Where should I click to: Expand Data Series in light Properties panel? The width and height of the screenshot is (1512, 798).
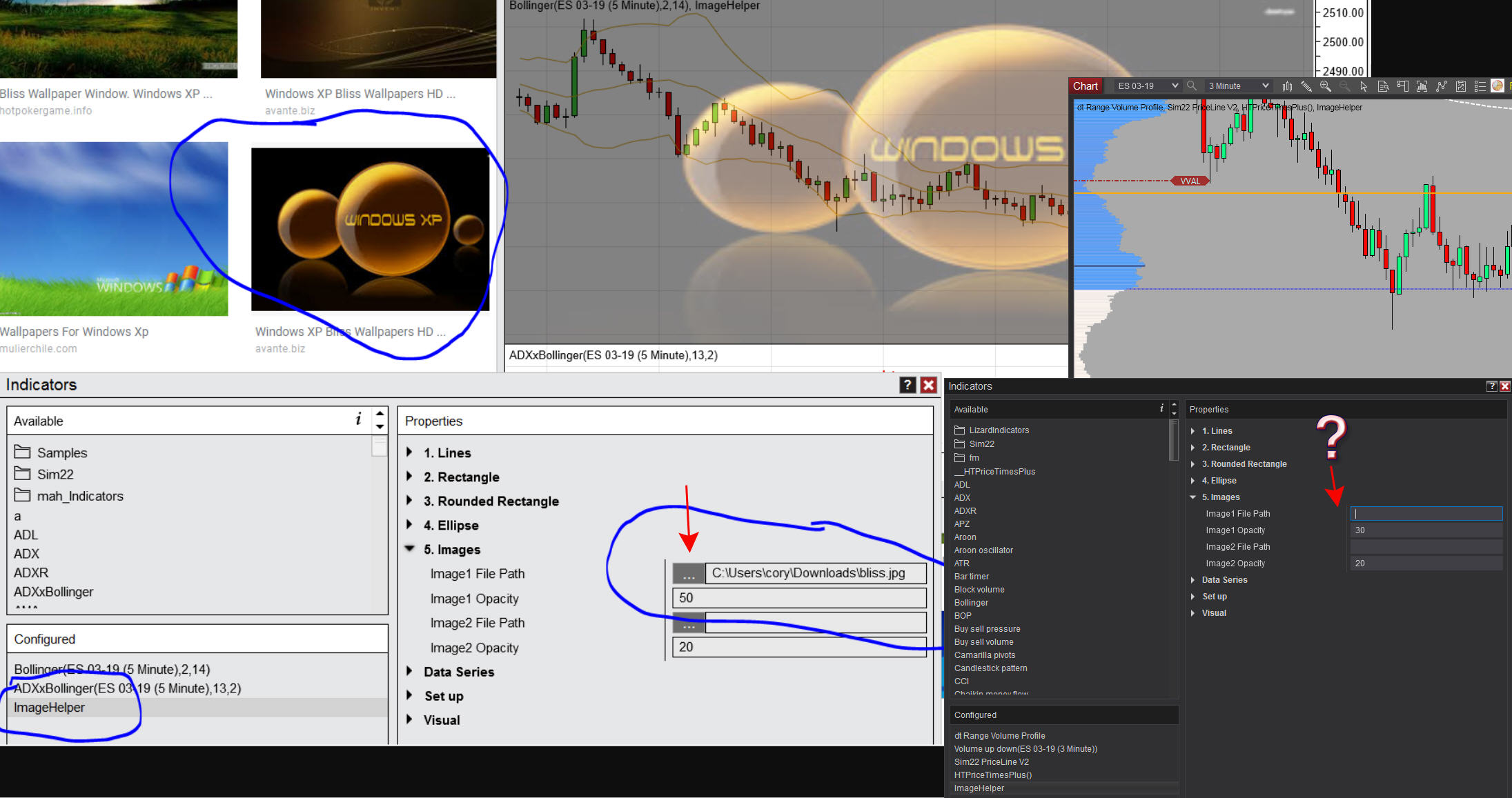(409, 670)
